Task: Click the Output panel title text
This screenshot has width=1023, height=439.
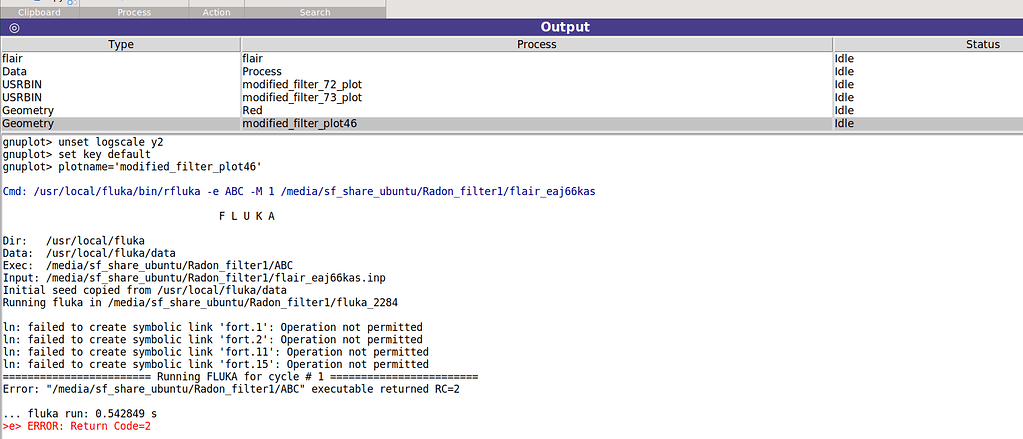Action: tap(565, 28)
